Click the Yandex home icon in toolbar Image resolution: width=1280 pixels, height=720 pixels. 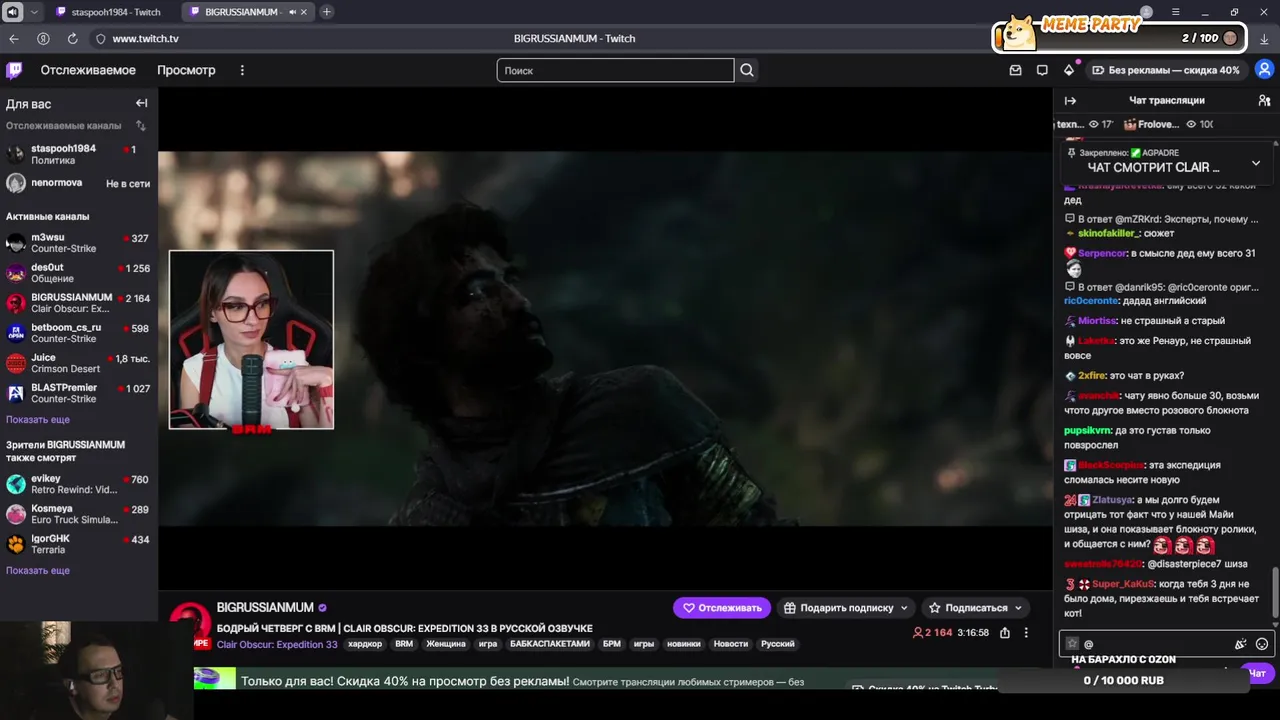click(43, 38)
